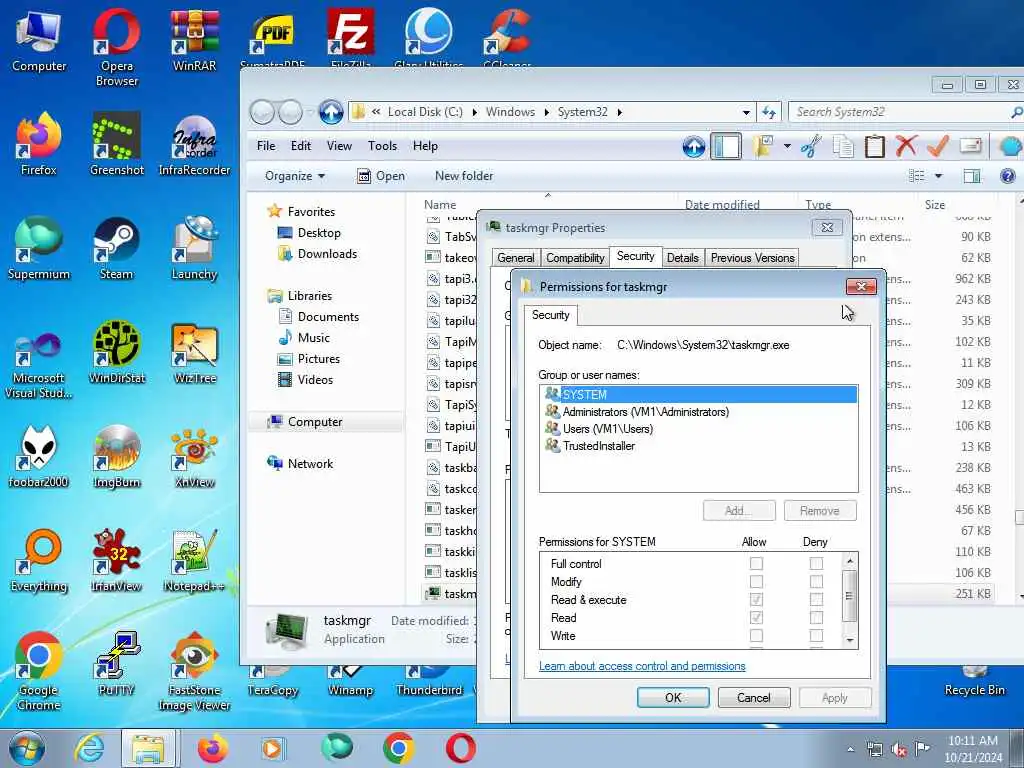The height and width of the screenshot is (768, 1024).
Task: Check Deny for Read & execute
Action: [816, 600]
